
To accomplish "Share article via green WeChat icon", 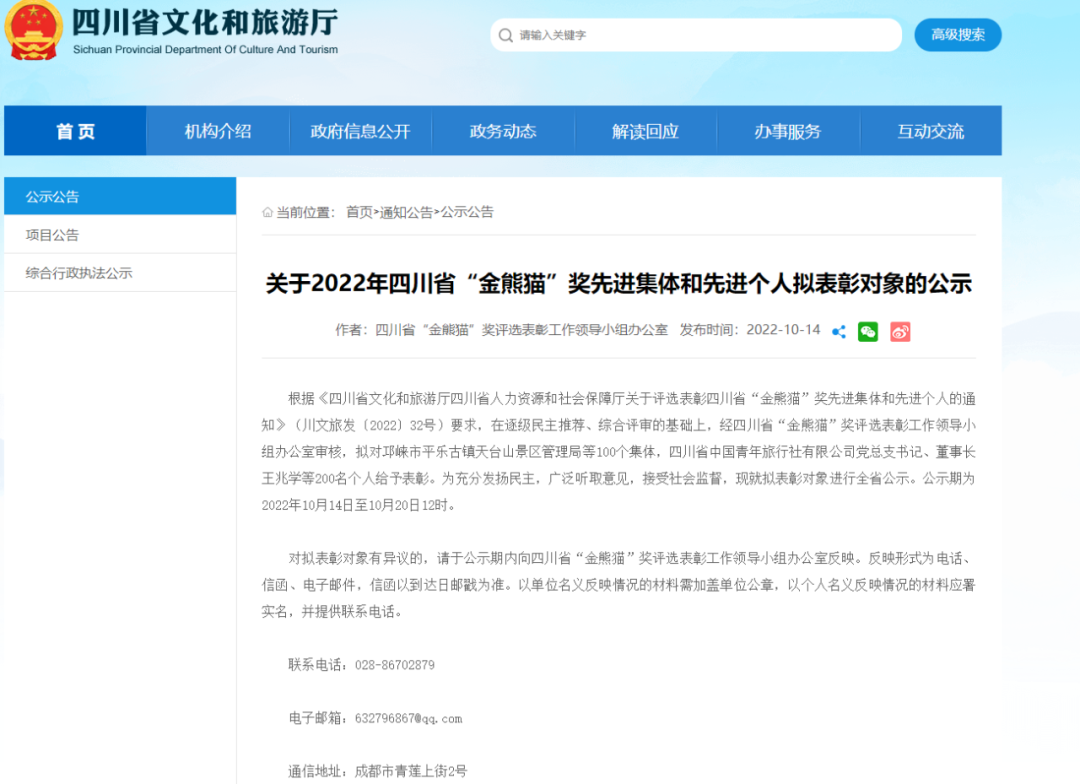I will [x=868, y=332].
